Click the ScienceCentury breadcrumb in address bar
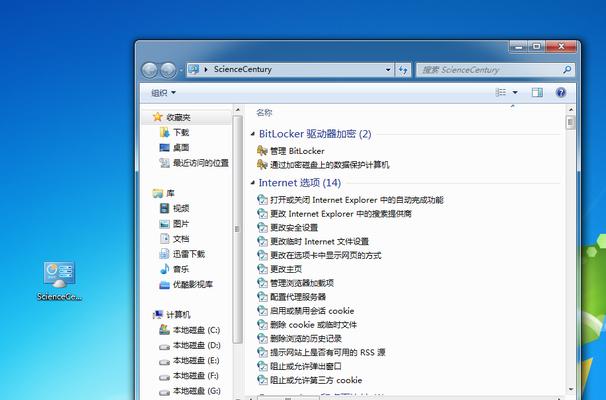The width and height of the screenshot is (606, 400). pos(243,70)
